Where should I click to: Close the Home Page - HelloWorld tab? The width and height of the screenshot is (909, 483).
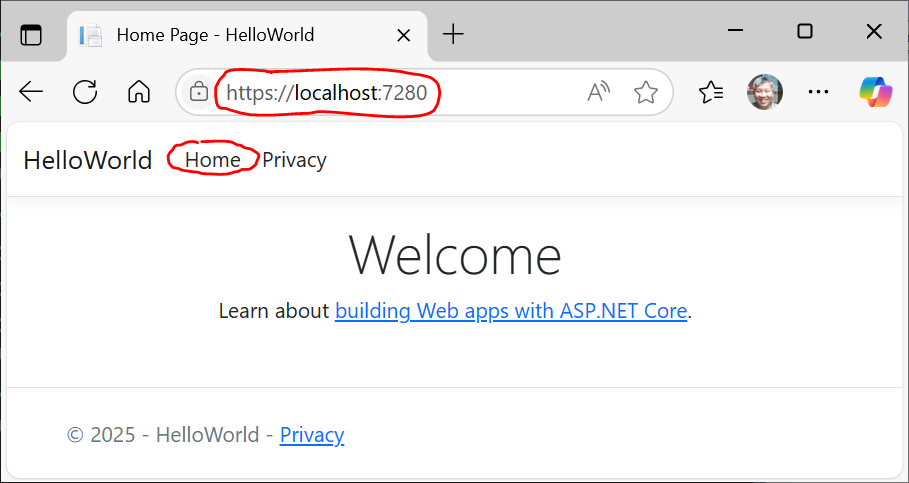(x=404, y=35)
